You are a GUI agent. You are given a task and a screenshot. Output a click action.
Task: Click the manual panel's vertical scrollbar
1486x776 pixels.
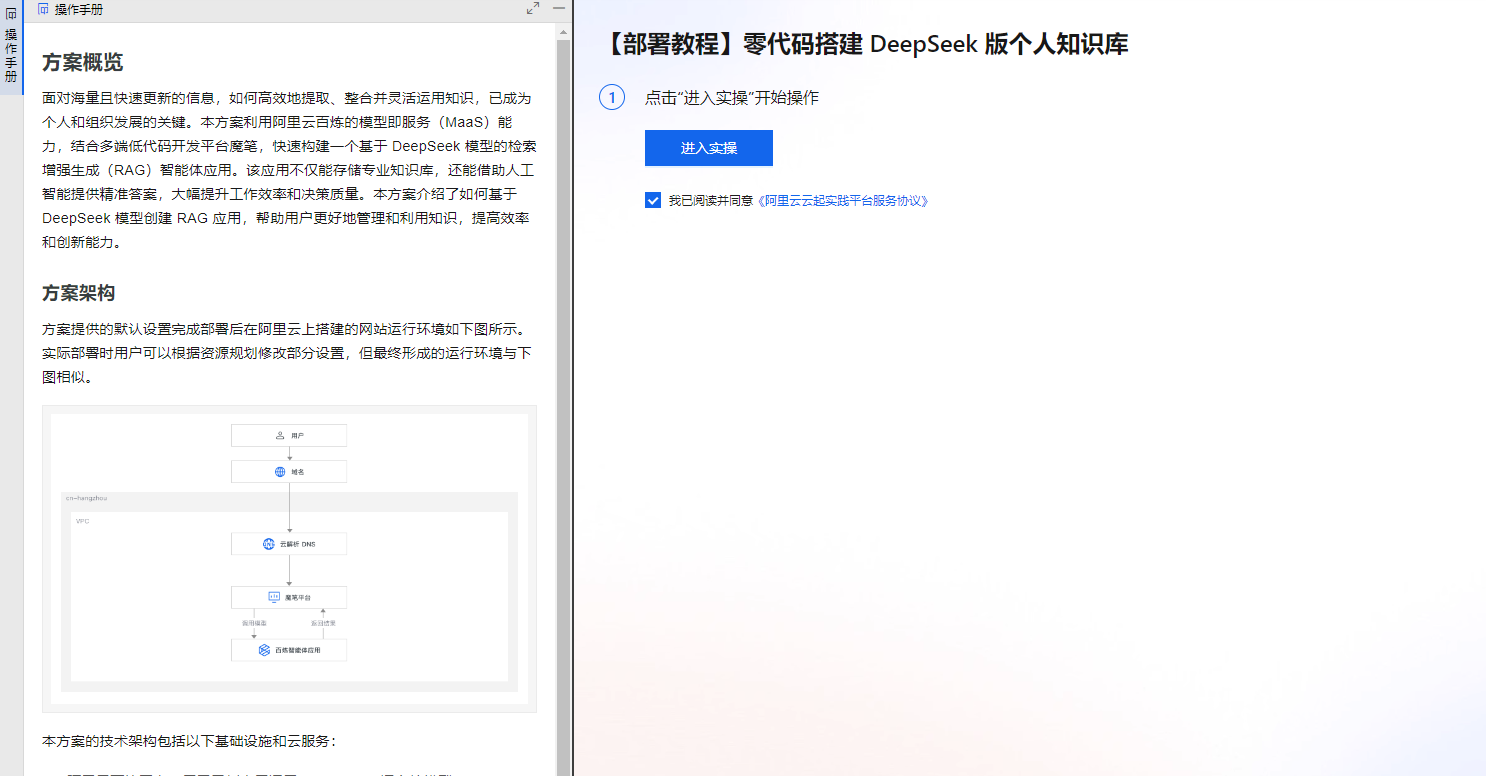563,400
